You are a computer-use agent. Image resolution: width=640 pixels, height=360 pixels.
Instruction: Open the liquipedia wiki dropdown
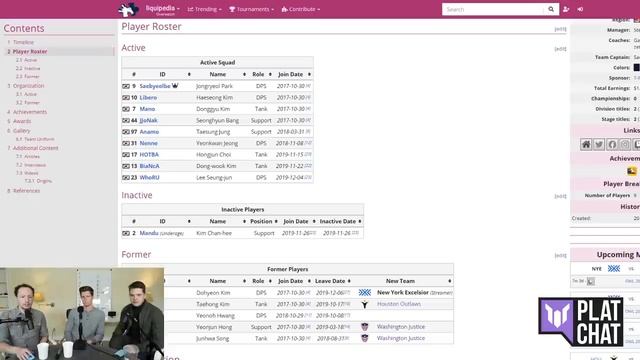click(x=162, y=9)
